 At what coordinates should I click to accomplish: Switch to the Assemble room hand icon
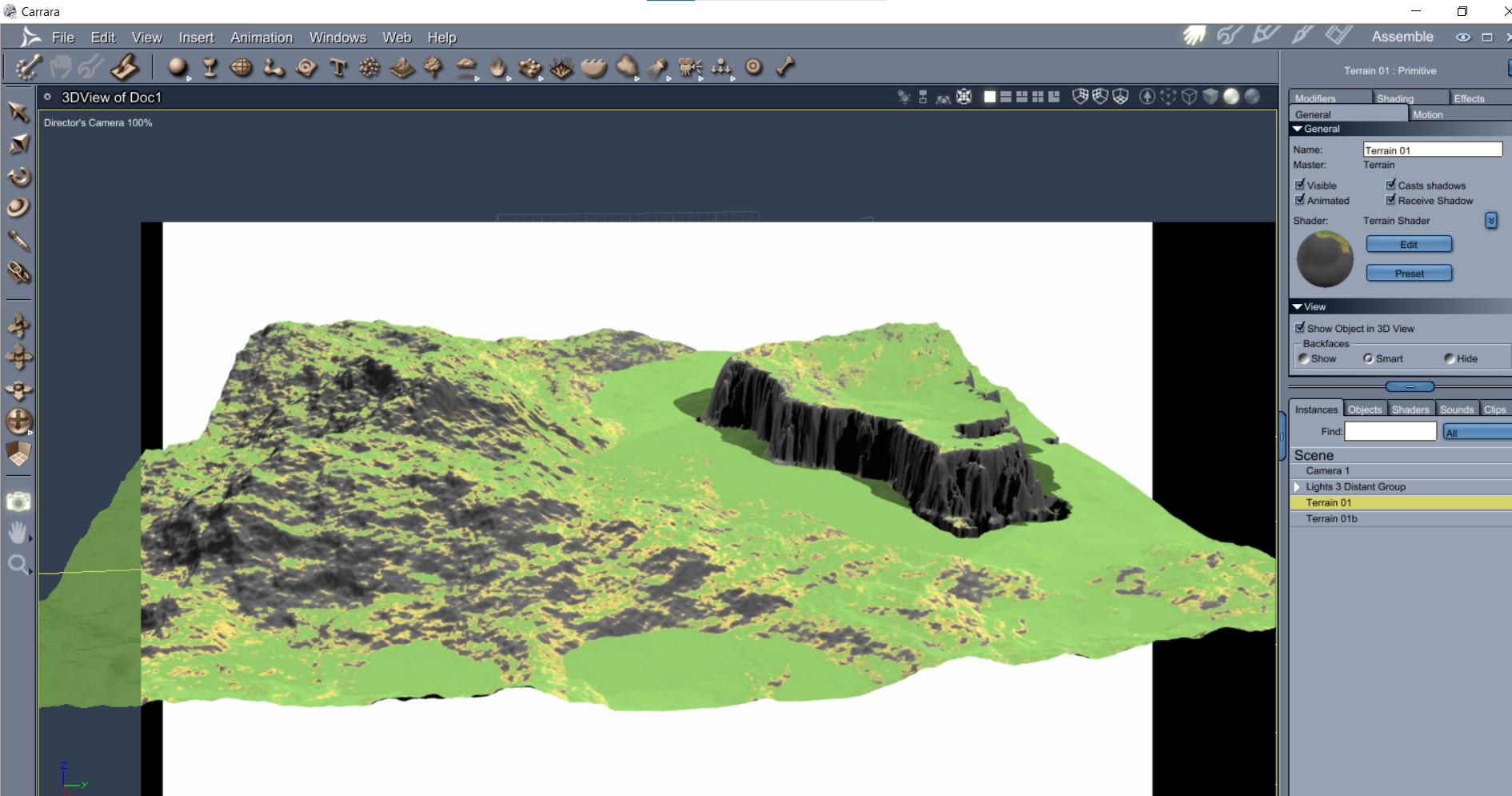(x=1195, y=36)
